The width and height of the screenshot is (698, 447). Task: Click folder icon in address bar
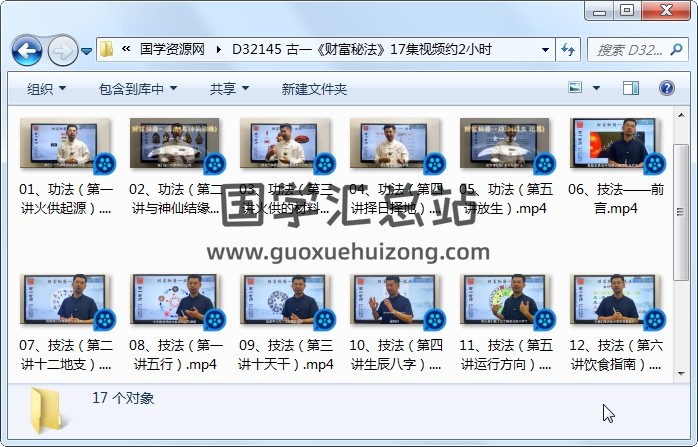coord(107,49)
